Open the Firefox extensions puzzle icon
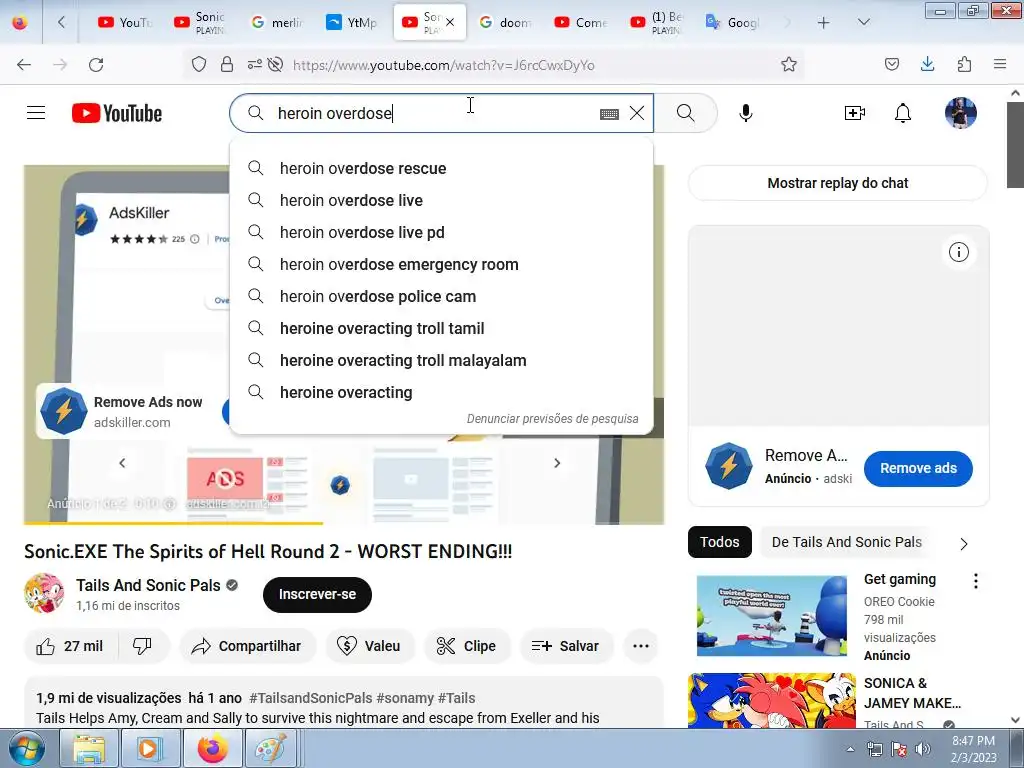 tap(964, 64)
